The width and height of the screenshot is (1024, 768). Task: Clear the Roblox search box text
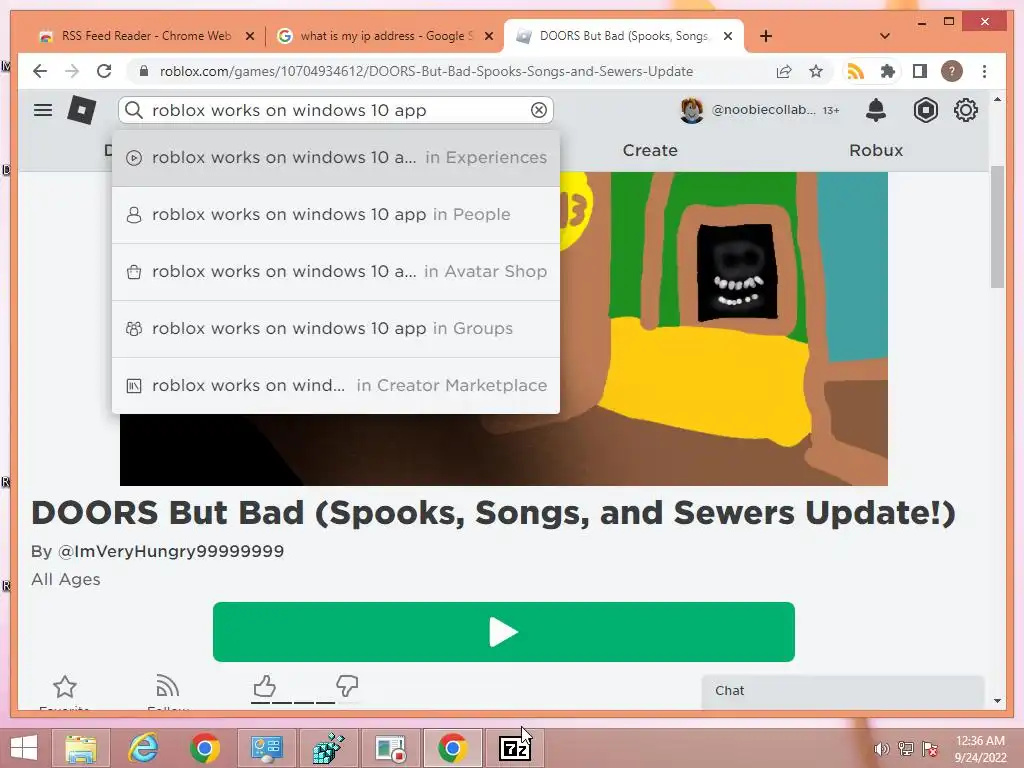click(x=539, y=110)
